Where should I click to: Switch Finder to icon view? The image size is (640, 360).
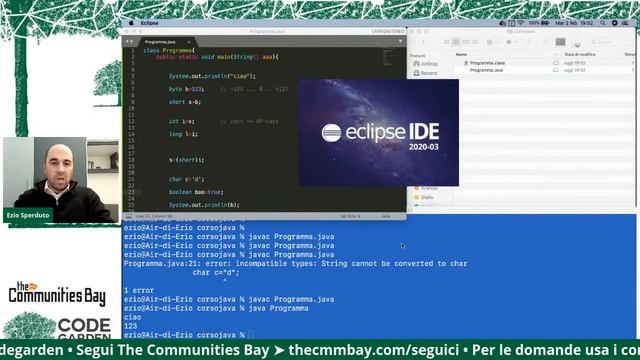coord(447,42)
